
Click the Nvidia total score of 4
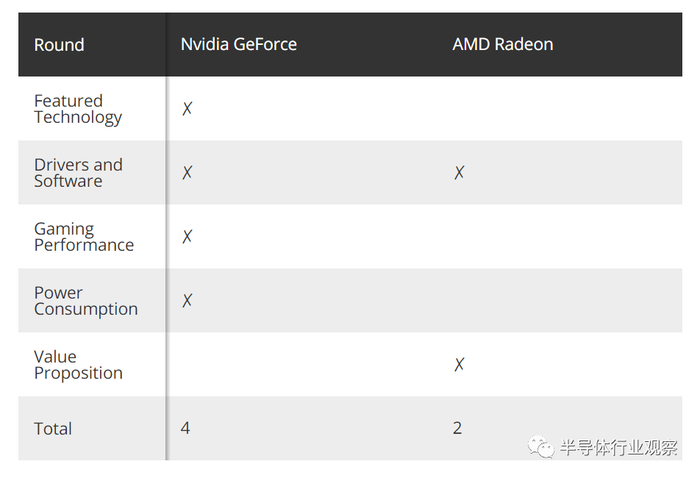coord(186,428)
